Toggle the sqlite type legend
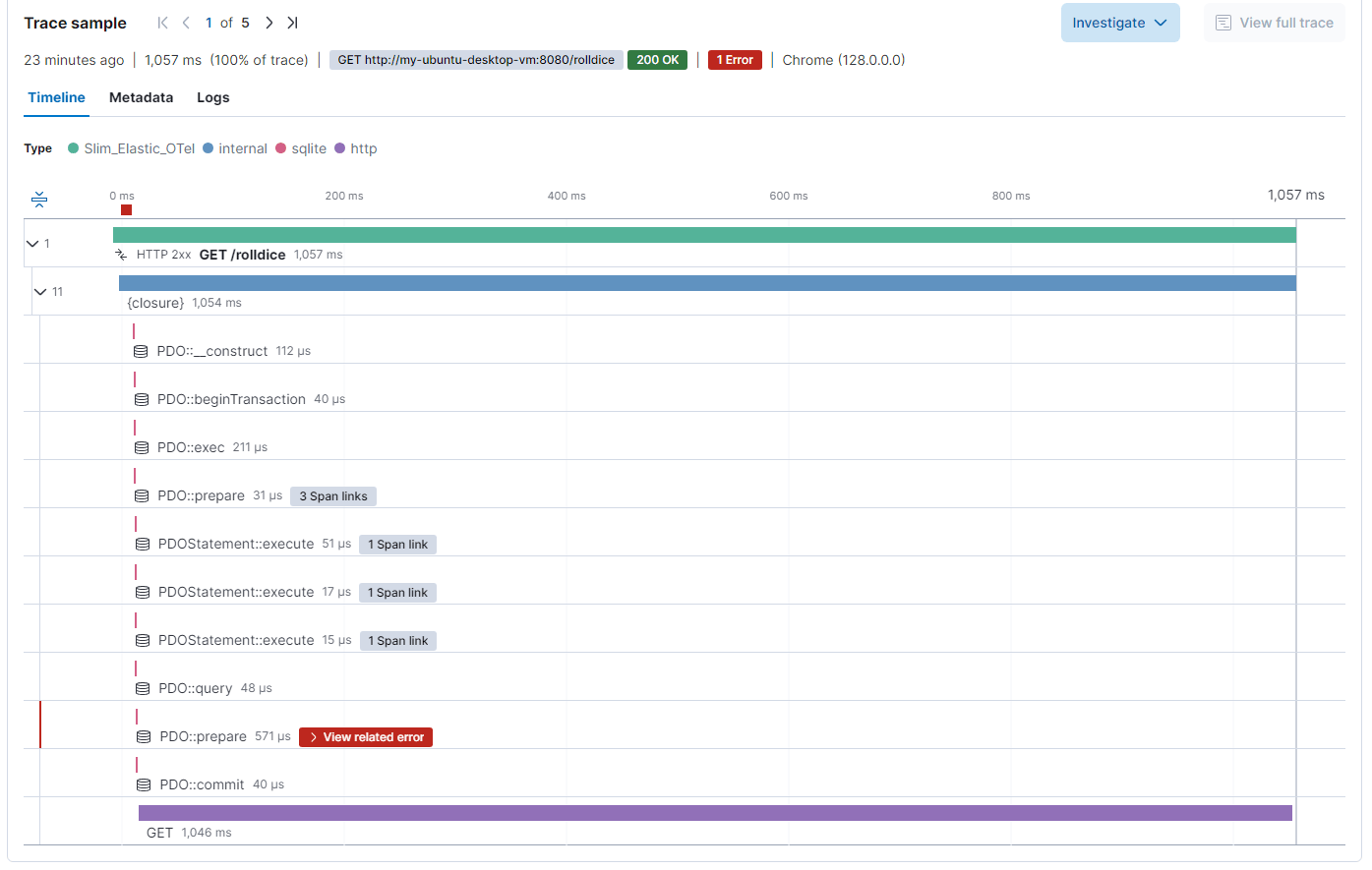 [301, 147]
